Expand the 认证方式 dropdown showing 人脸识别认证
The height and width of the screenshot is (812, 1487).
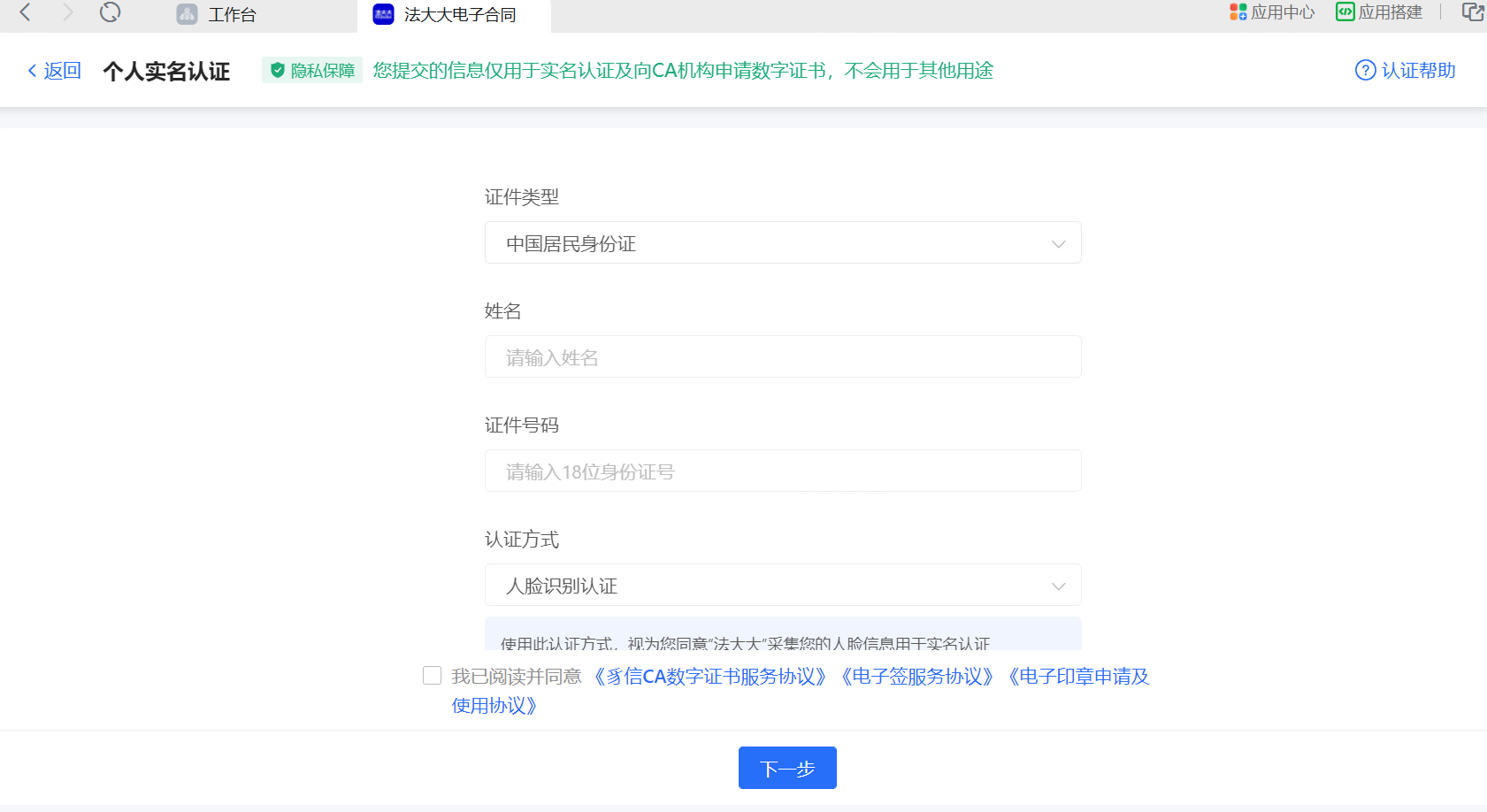(783, 585)
